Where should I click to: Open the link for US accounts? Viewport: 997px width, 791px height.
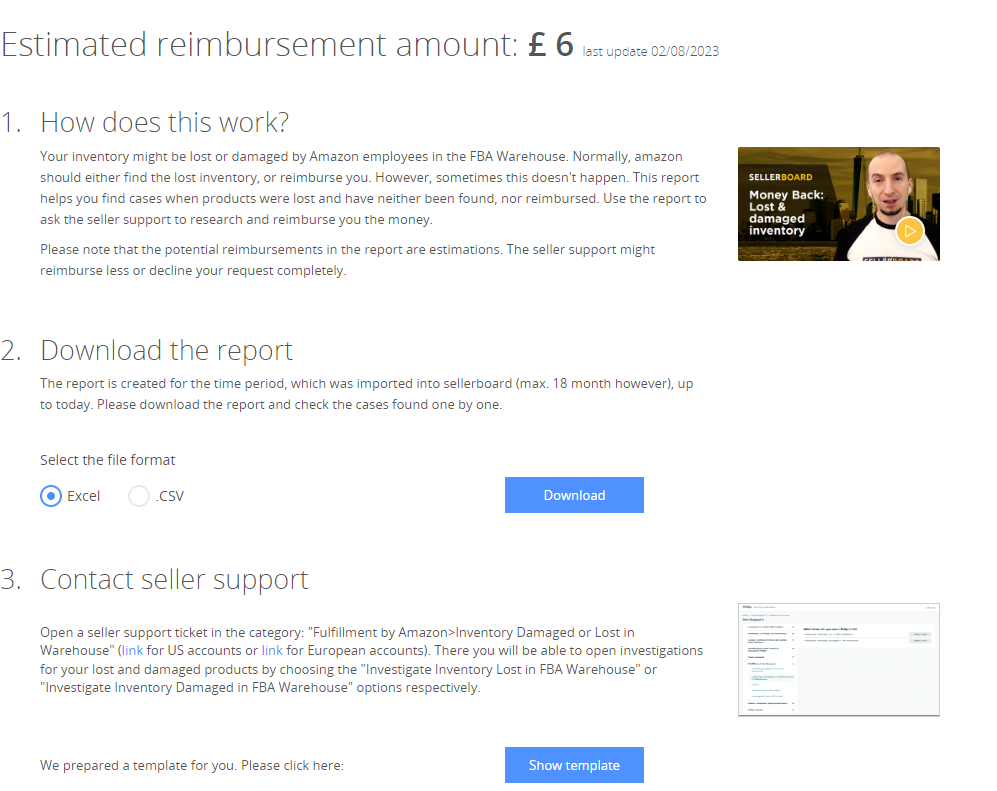point(133,651)
